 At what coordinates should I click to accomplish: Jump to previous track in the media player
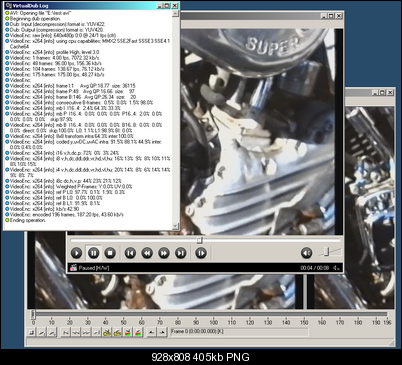tap(130, 253)
